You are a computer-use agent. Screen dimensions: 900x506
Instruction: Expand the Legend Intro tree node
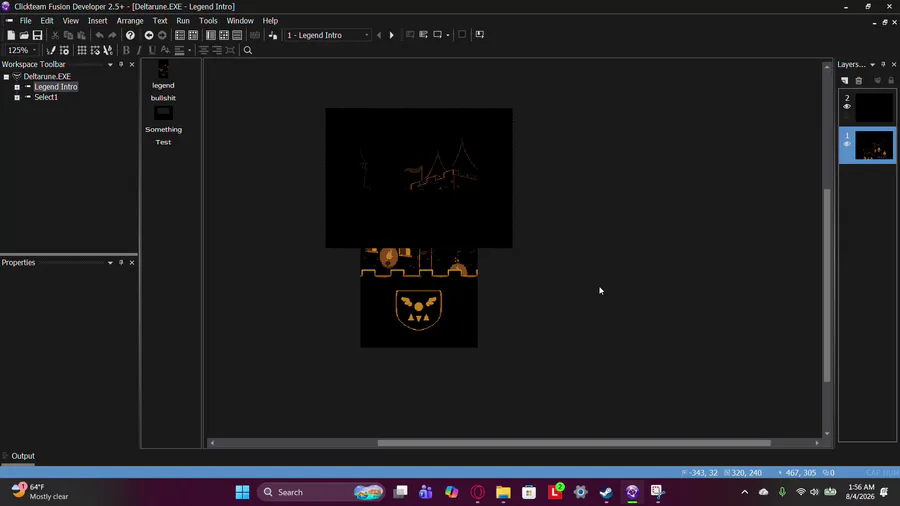[17, 87]
